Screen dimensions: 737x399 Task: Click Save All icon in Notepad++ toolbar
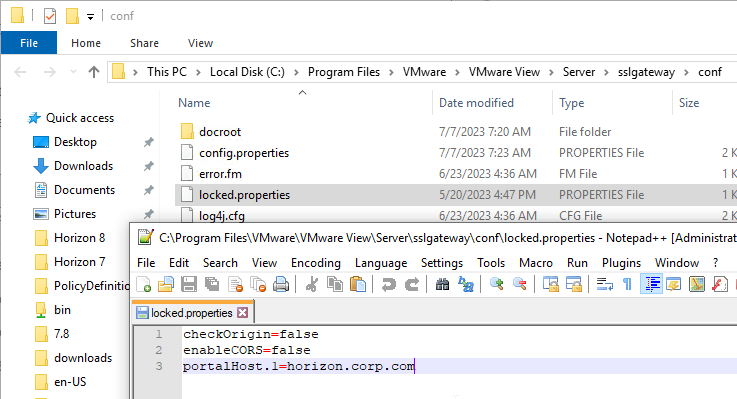pyautogui.click(x=212, y=285)
